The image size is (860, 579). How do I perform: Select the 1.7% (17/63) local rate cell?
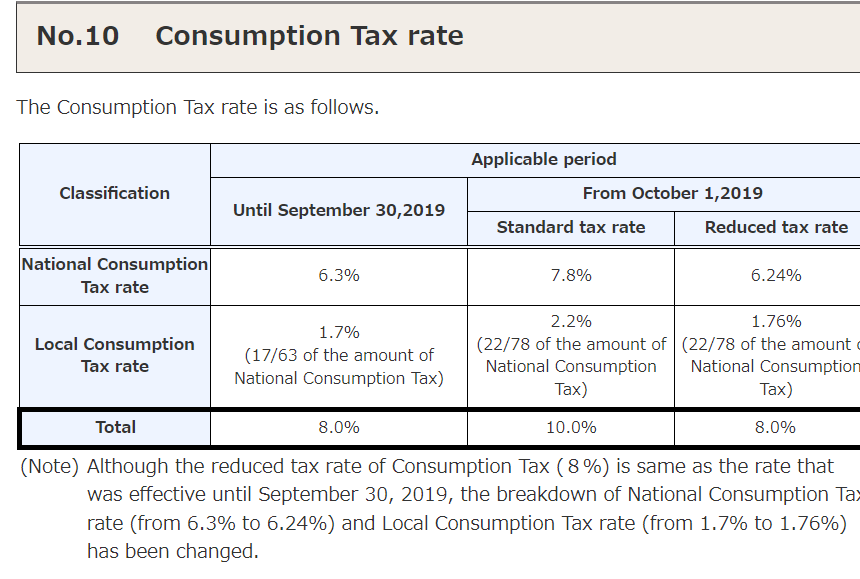point(339,355)
